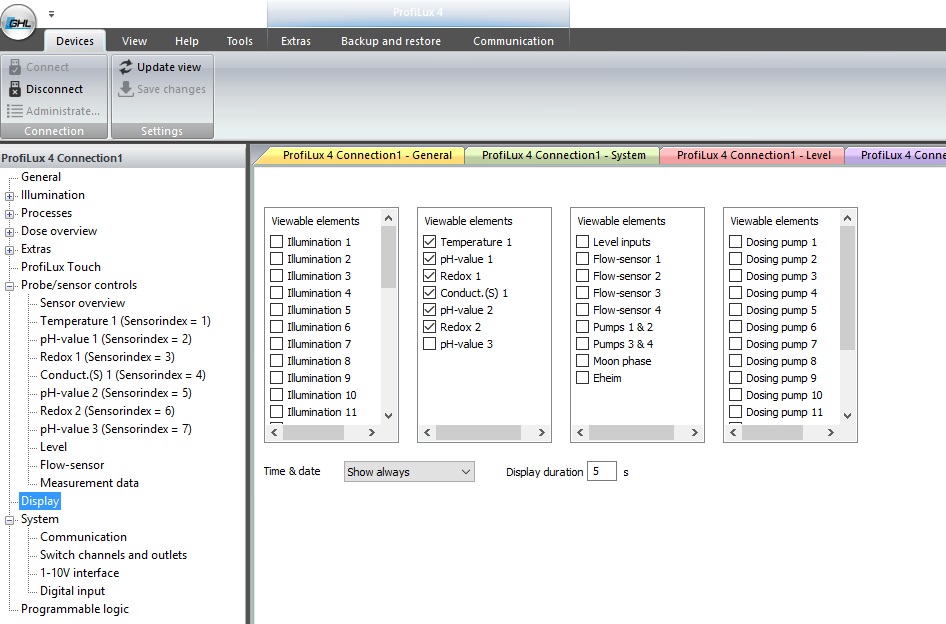Image resolution: width=946 pixels, height=624 pixels.
Task: Uncheck Redox 2 checkbox
Action: click(430, 326)
